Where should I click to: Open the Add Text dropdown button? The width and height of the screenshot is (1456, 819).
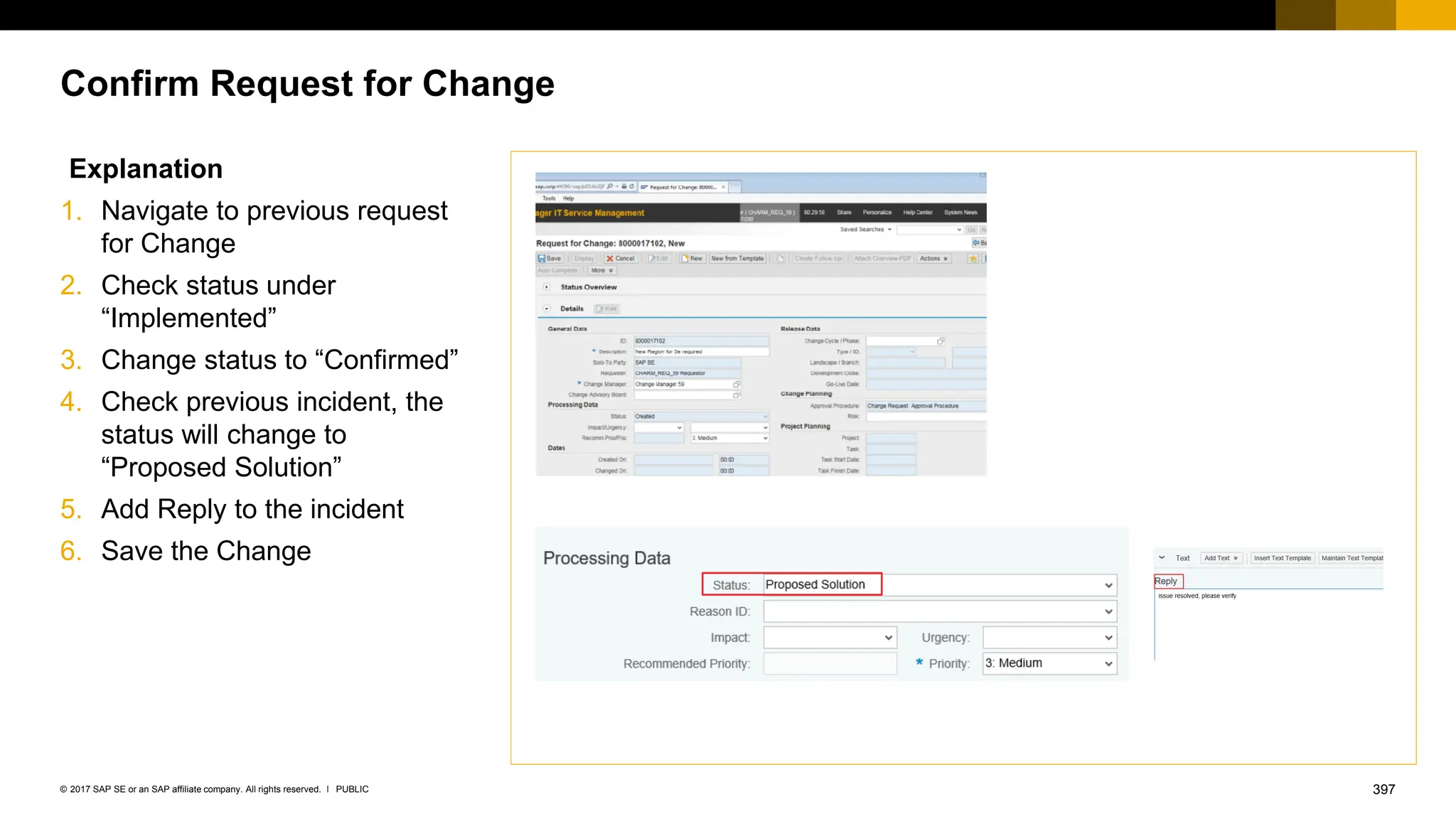click(x=1221, y=558)
